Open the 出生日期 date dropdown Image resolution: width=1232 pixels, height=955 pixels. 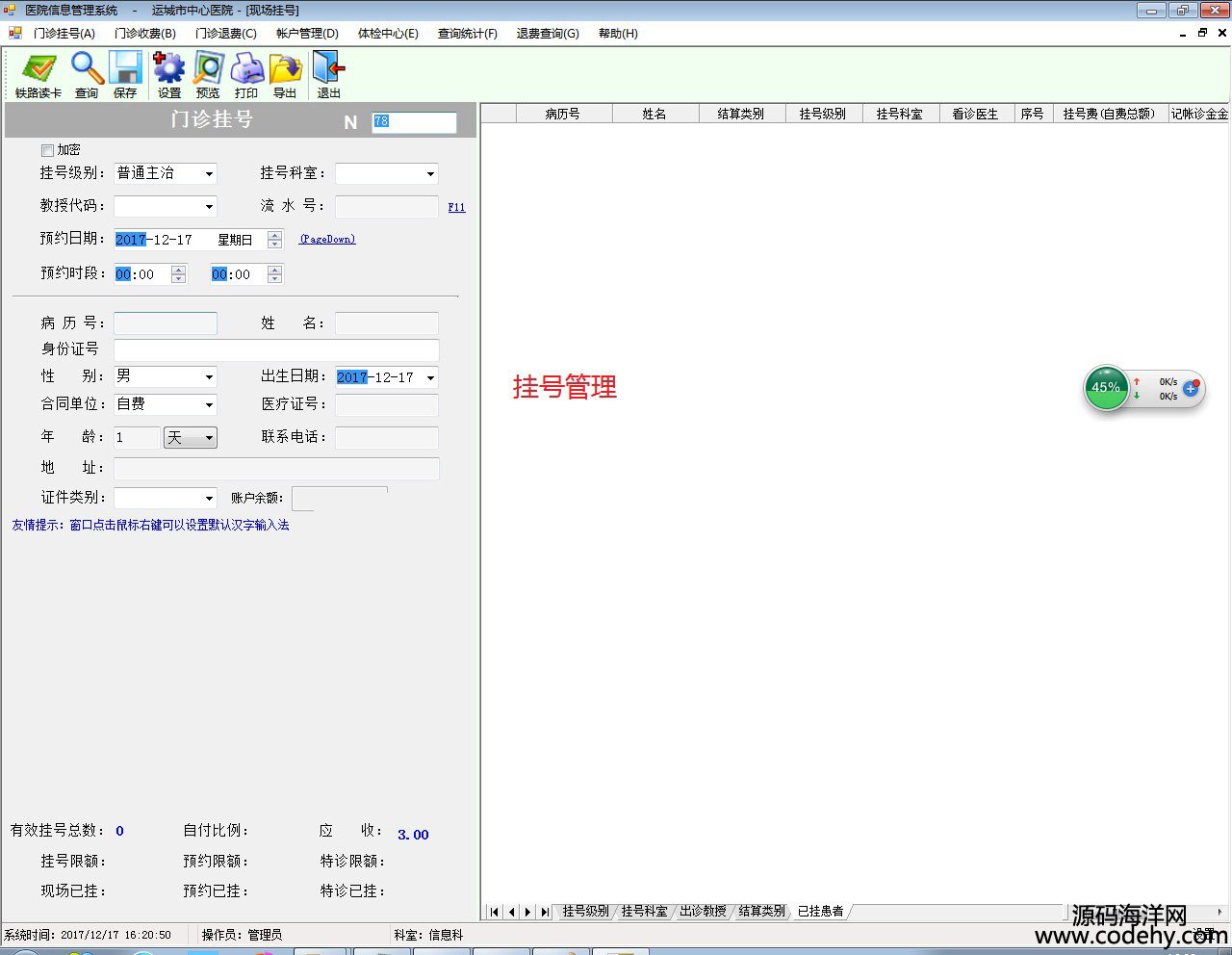[430, 377]
